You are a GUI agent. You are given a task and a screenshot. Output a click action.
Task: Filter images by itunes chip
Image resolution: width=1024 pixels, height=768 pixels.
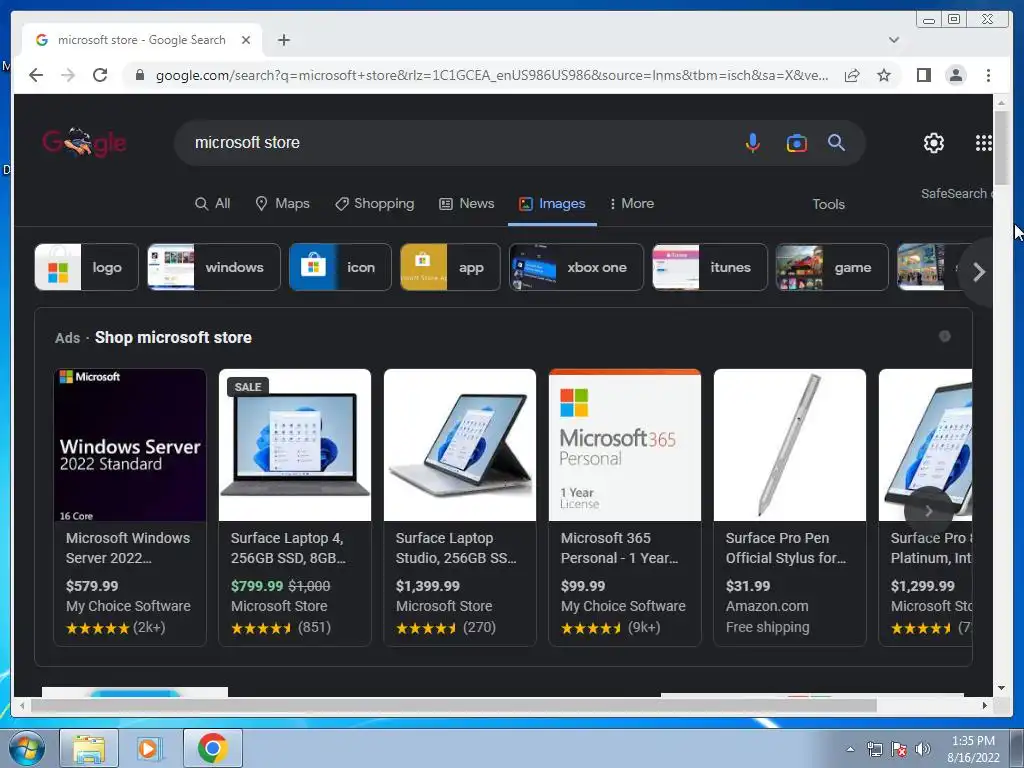click(x=710, y=267)
